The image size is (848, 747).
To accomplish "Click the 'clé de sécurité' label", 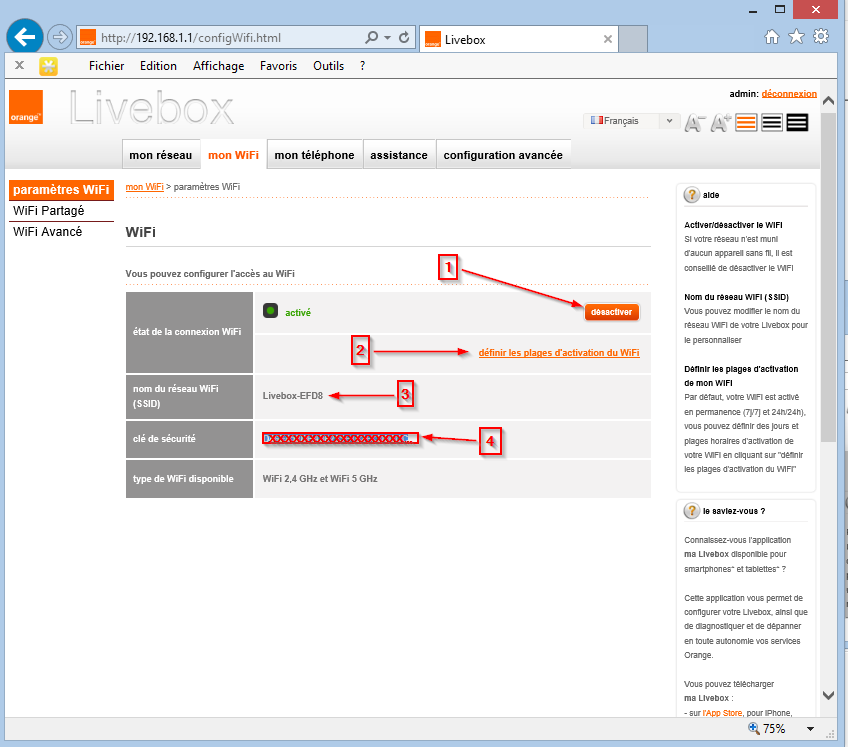I will (x=164, y=439).
